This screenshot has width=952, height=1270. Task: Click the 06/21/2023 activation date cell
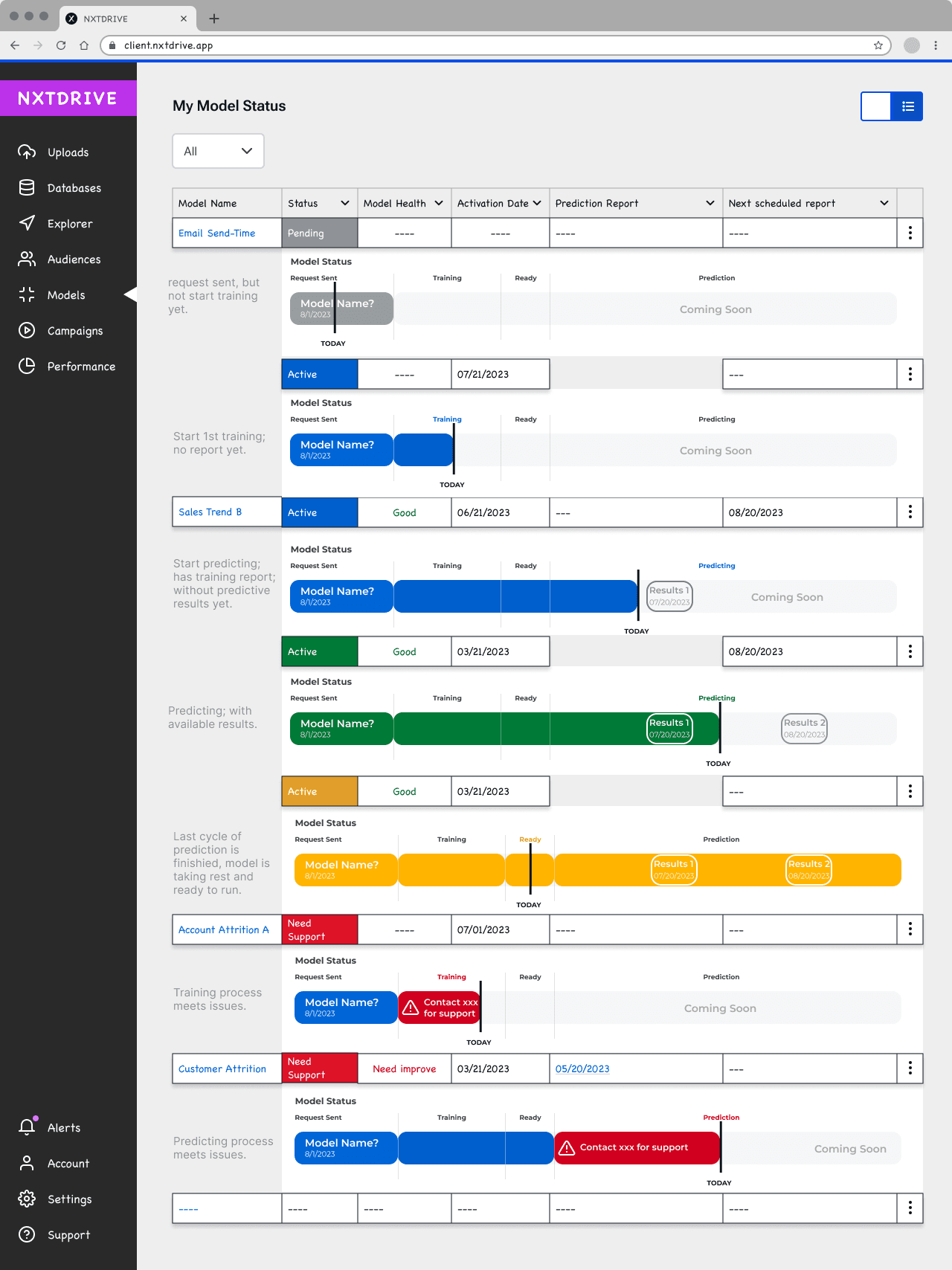coord(500,512)
